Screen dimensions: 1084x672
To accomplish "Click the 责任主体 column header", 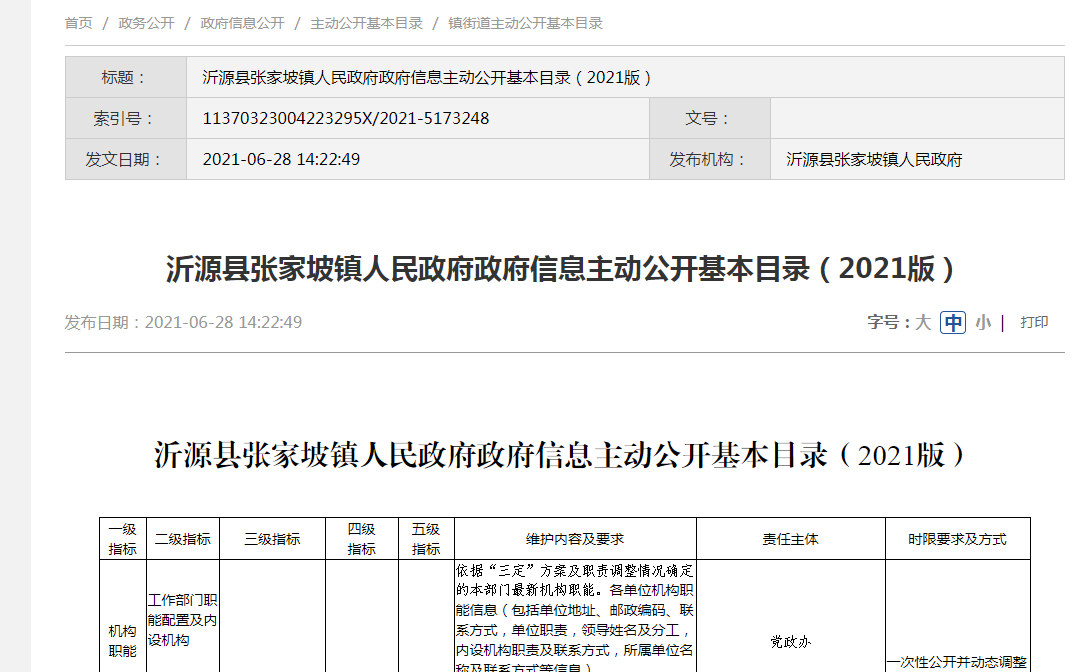I will (790, 539).
